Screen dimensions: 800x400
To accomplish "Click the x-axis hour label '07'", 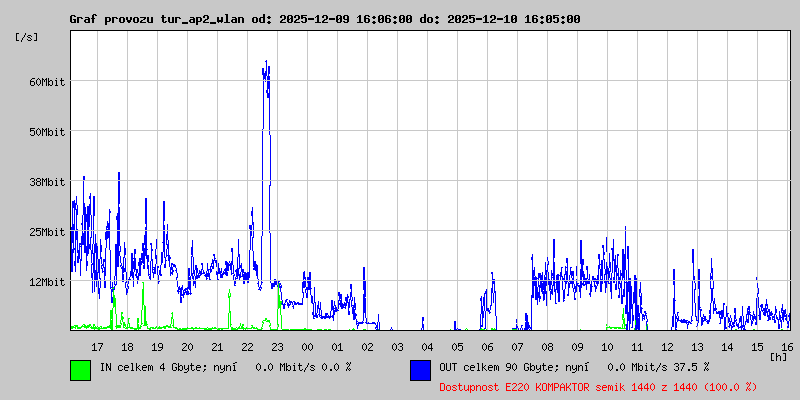I will (x=517, y=347).
